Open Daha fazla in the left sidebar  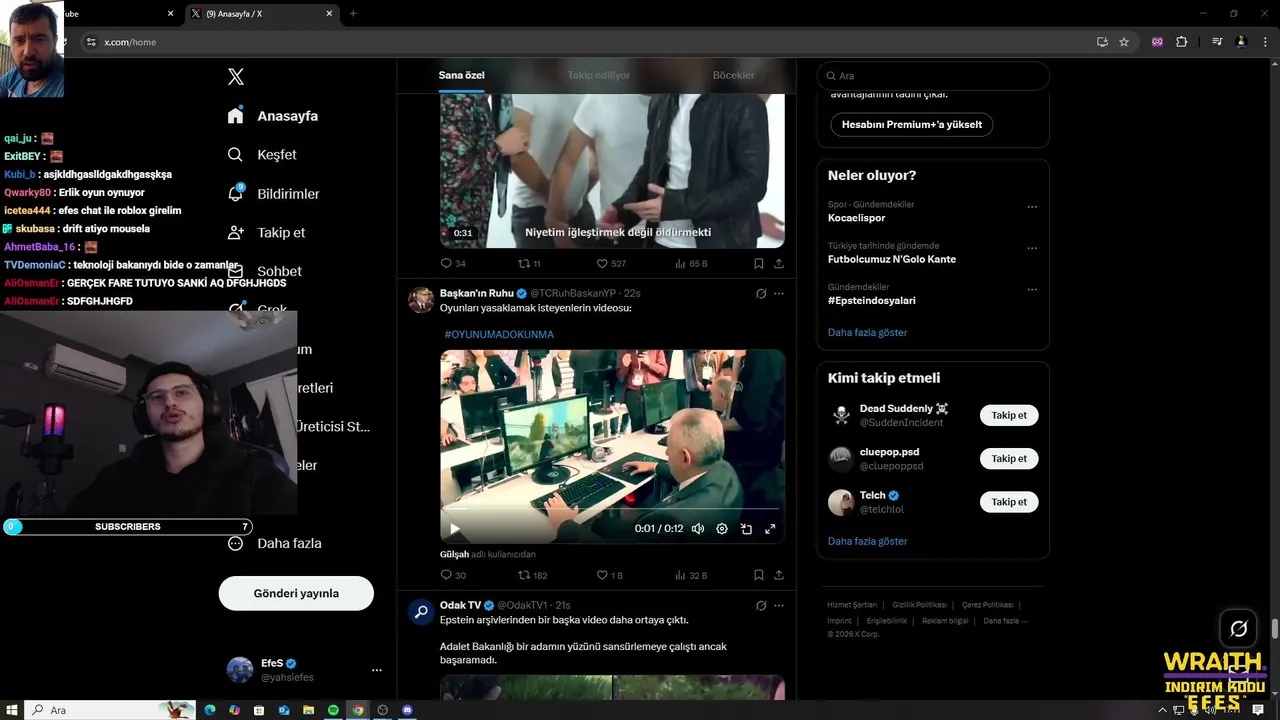pos(274,544)
